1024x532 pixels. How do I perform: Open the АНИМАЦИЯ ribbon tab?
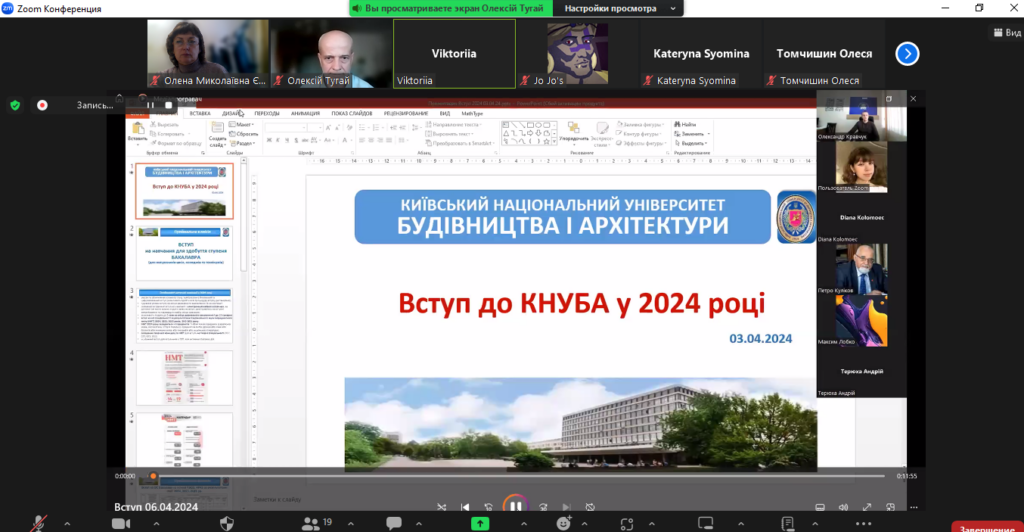click(x=305, y=114)
